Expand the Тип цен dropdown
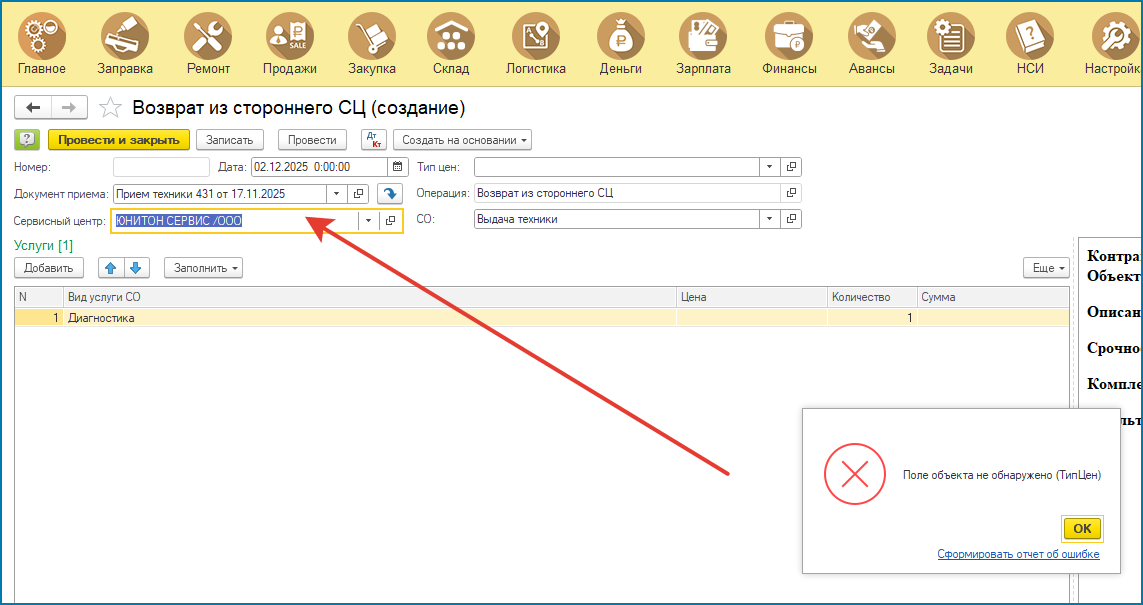This screenshot has height=605, width=1143. tap(770, 167)
